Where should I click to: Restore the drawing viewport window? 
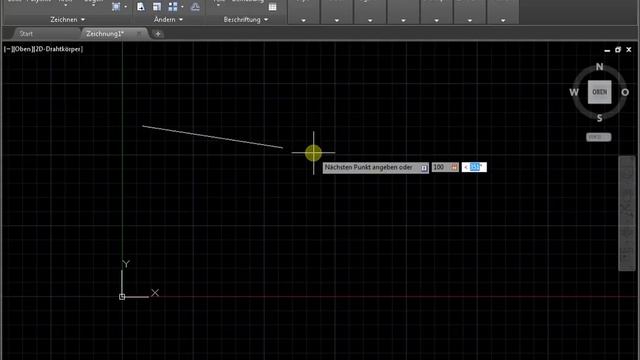pyautogui.click(x=618, y=50)
